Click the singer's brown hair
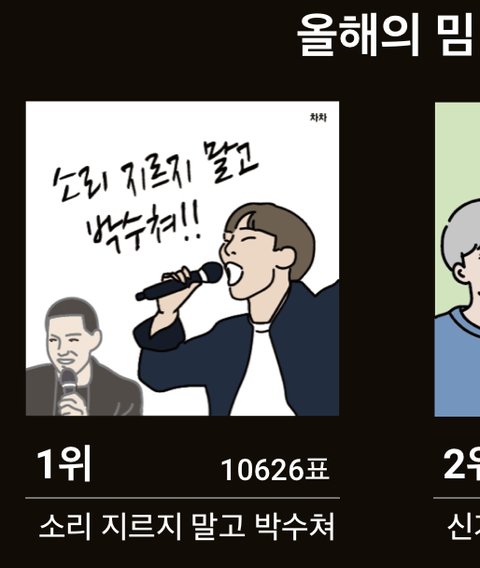Screen dimensions: 480x568 [x=275, y=234]
